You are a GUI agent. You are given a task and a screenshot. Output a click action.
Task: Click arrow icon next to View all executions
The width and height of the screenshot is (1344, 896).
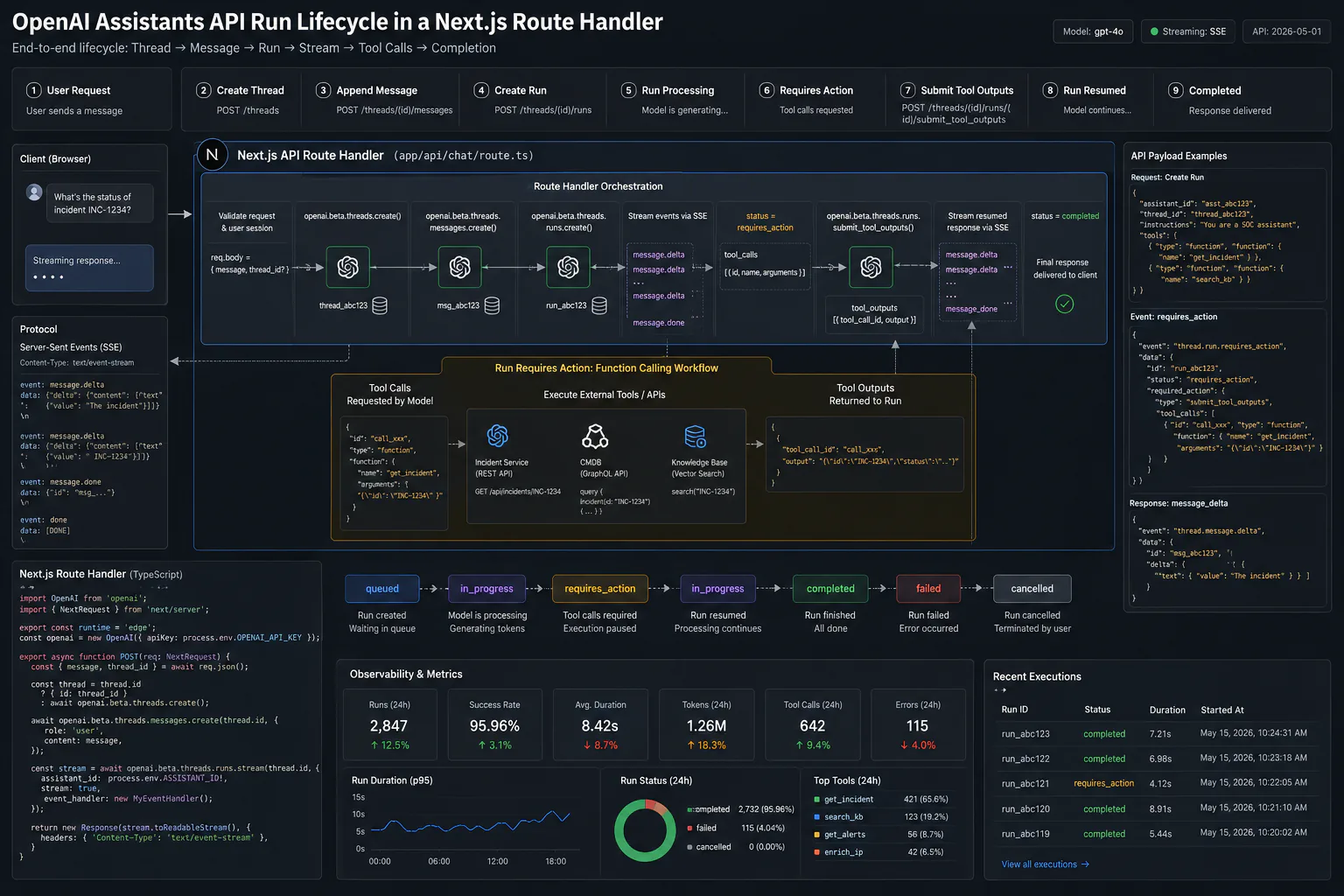tap(1085, 864)
